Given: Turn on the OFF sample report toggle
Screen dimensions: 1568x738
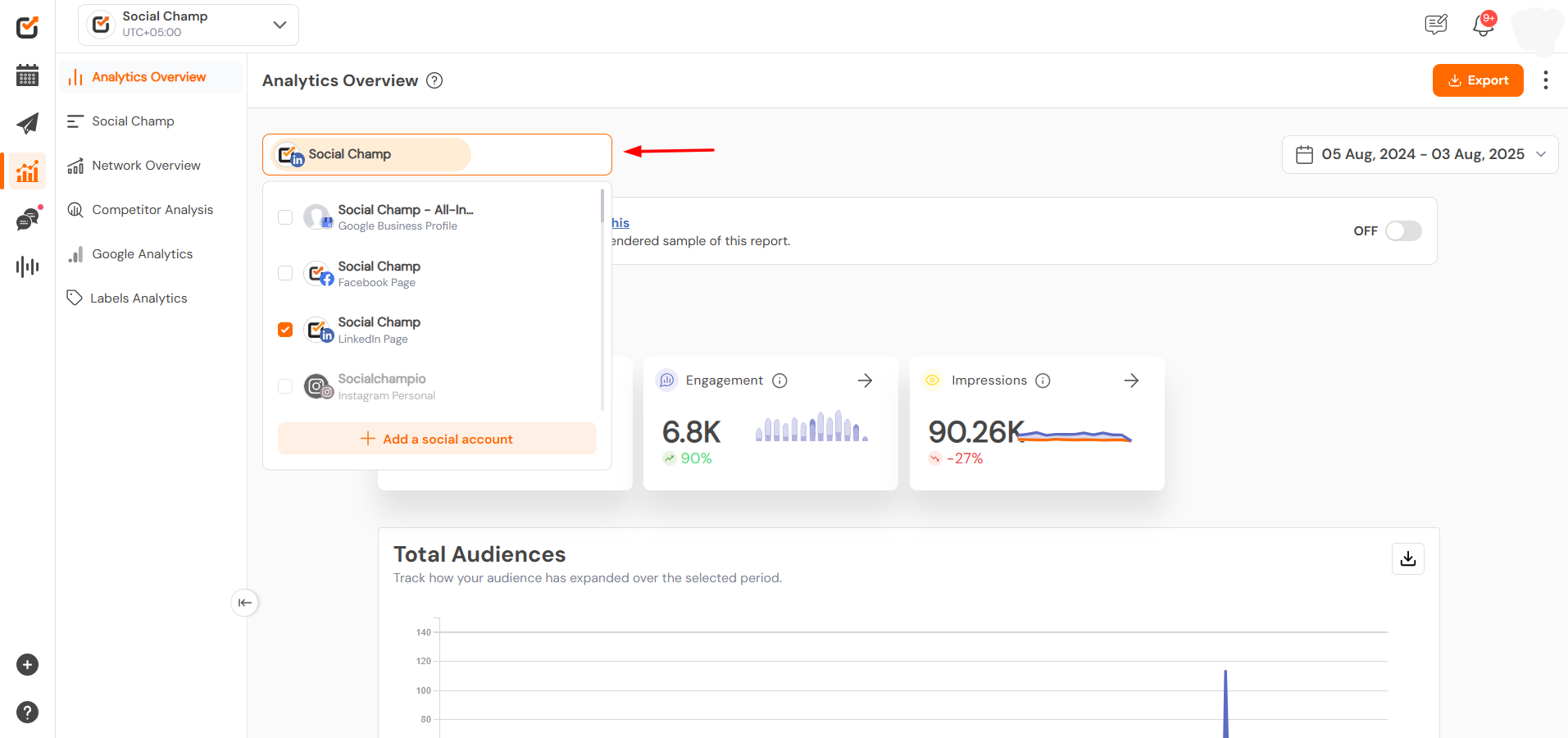Looking at the screenshot, I should tap(1403, 231).
